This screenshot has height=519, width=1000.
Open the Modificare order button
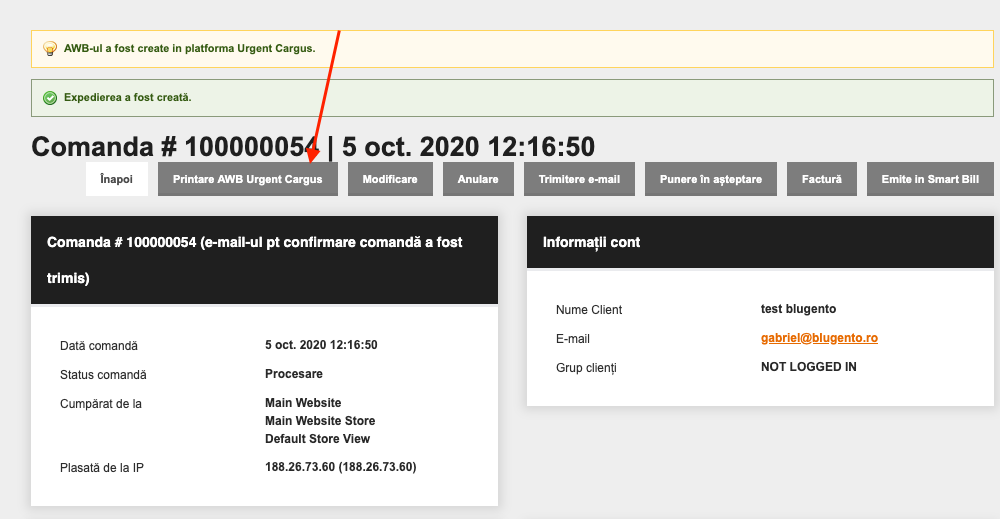390,179
